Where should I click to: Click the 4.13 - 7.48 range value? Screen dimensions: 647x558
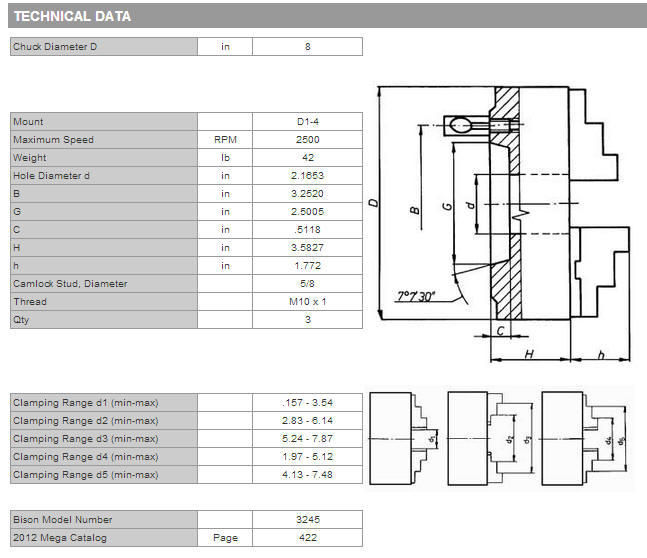click(307, 475)
